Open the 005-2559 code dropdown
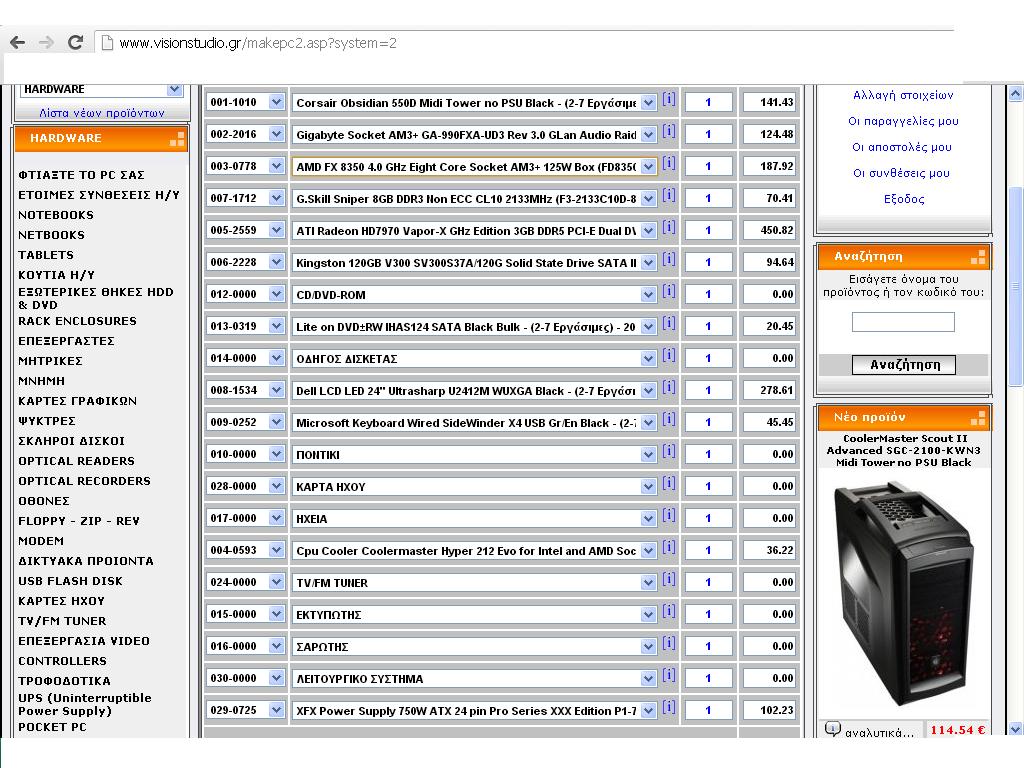Image resolution: width=1024 pixels, height=768 pixels. click(276, 231)
